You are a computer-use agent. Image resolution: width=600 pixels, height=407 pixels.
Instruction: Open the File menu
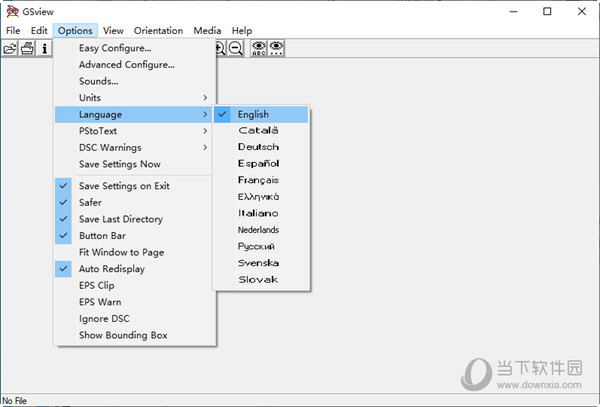tap(13, 31)
